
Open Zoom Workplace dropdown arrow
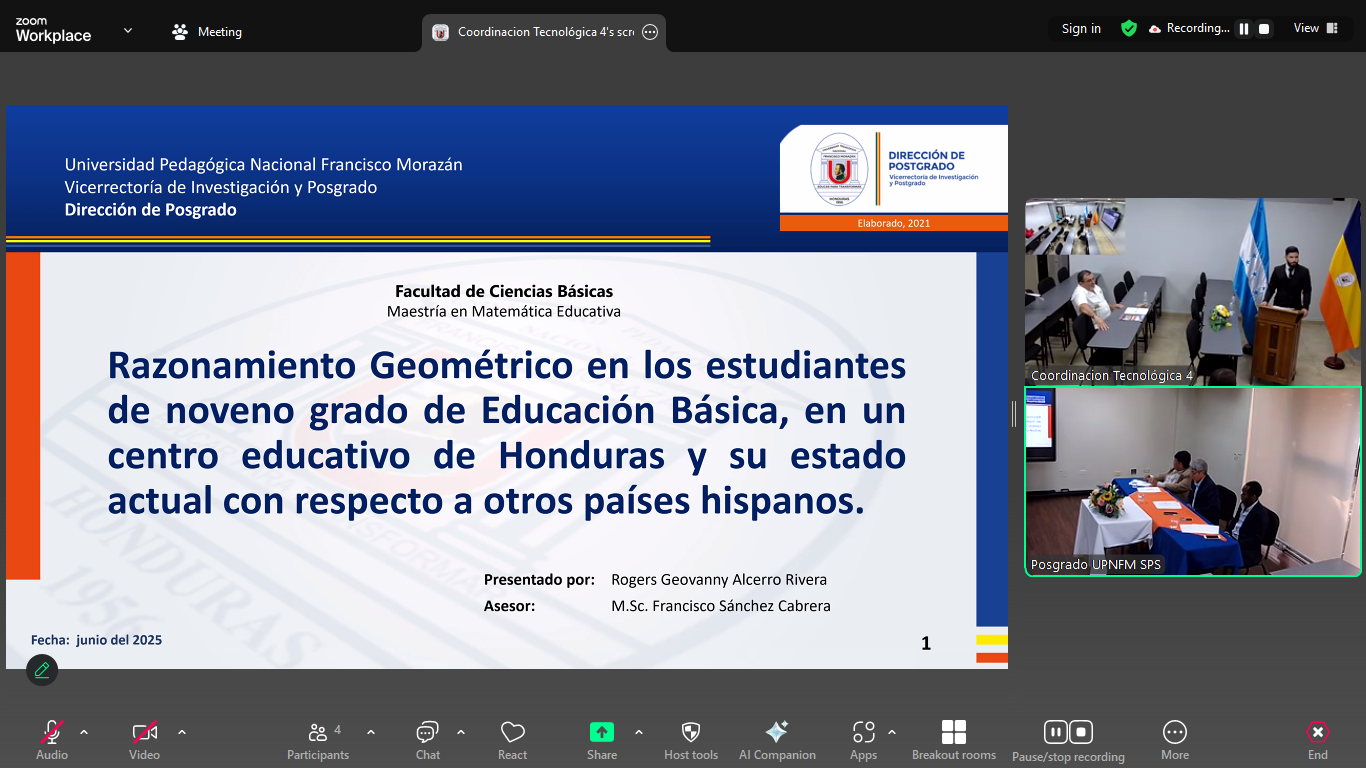click(x=128, y=30)
